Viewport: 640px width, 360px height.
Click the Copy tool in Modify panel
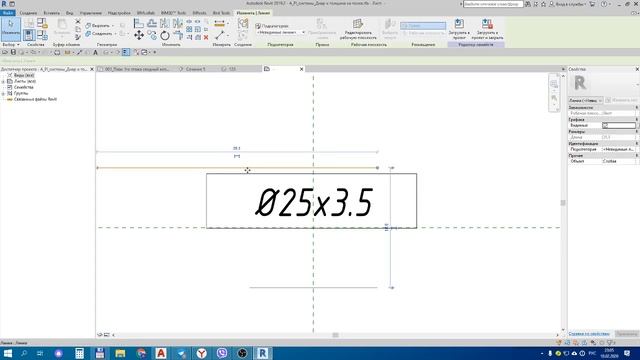click(152, 36)
